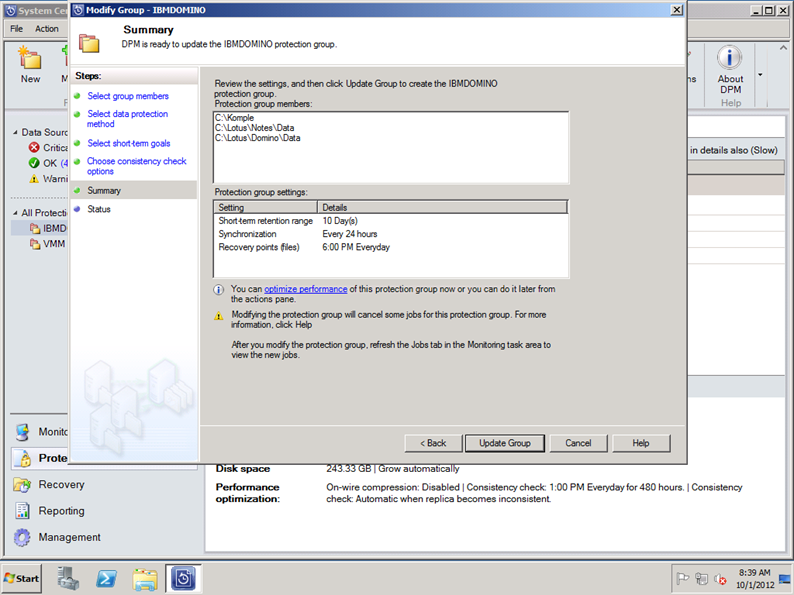Select C:\Lotus\Notes\Data member entry
The width and height of the screenshot is (794, 595).
tap(255, 128)
